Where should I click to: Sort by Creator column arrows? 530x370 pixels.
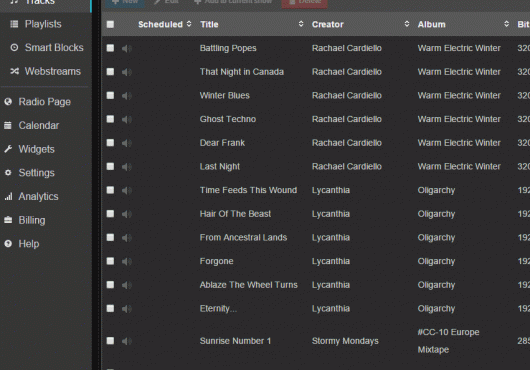(x=407, y=24)
